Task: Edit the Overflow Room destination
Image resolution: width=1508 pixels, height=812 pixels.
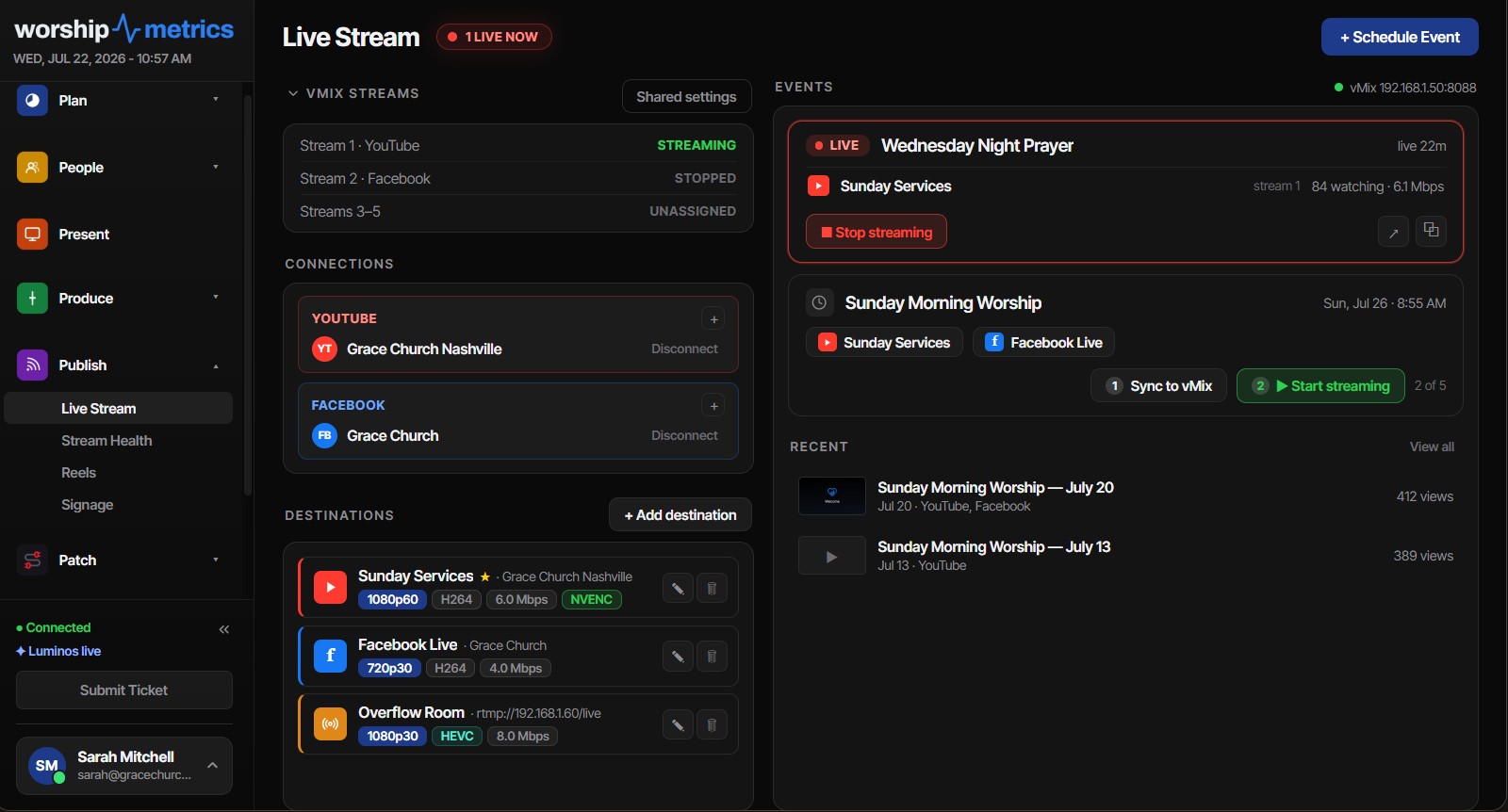Action: tap(678, 725)
